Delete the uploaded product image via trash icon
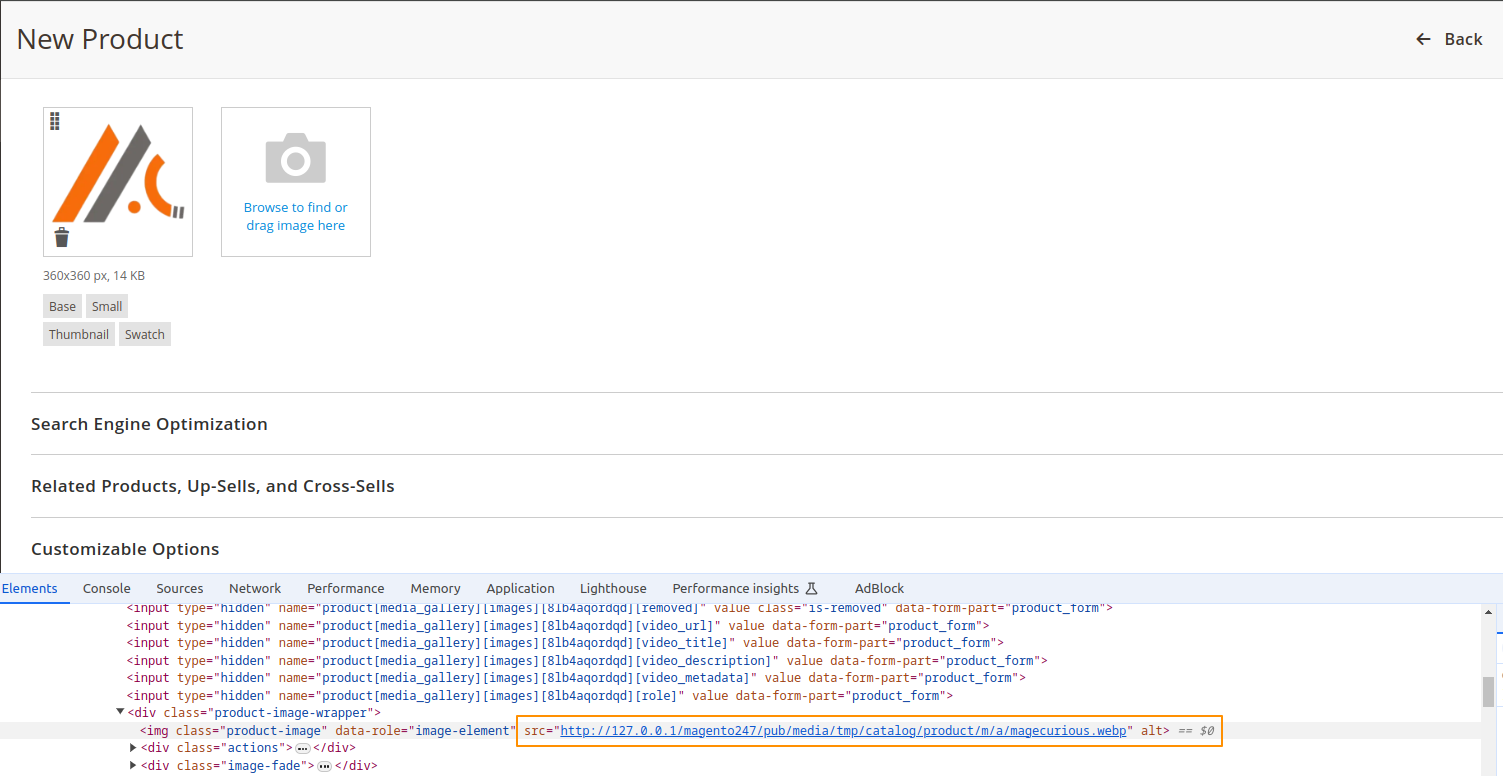This screenshot has width=1503, height=776. tap(61, 237)
